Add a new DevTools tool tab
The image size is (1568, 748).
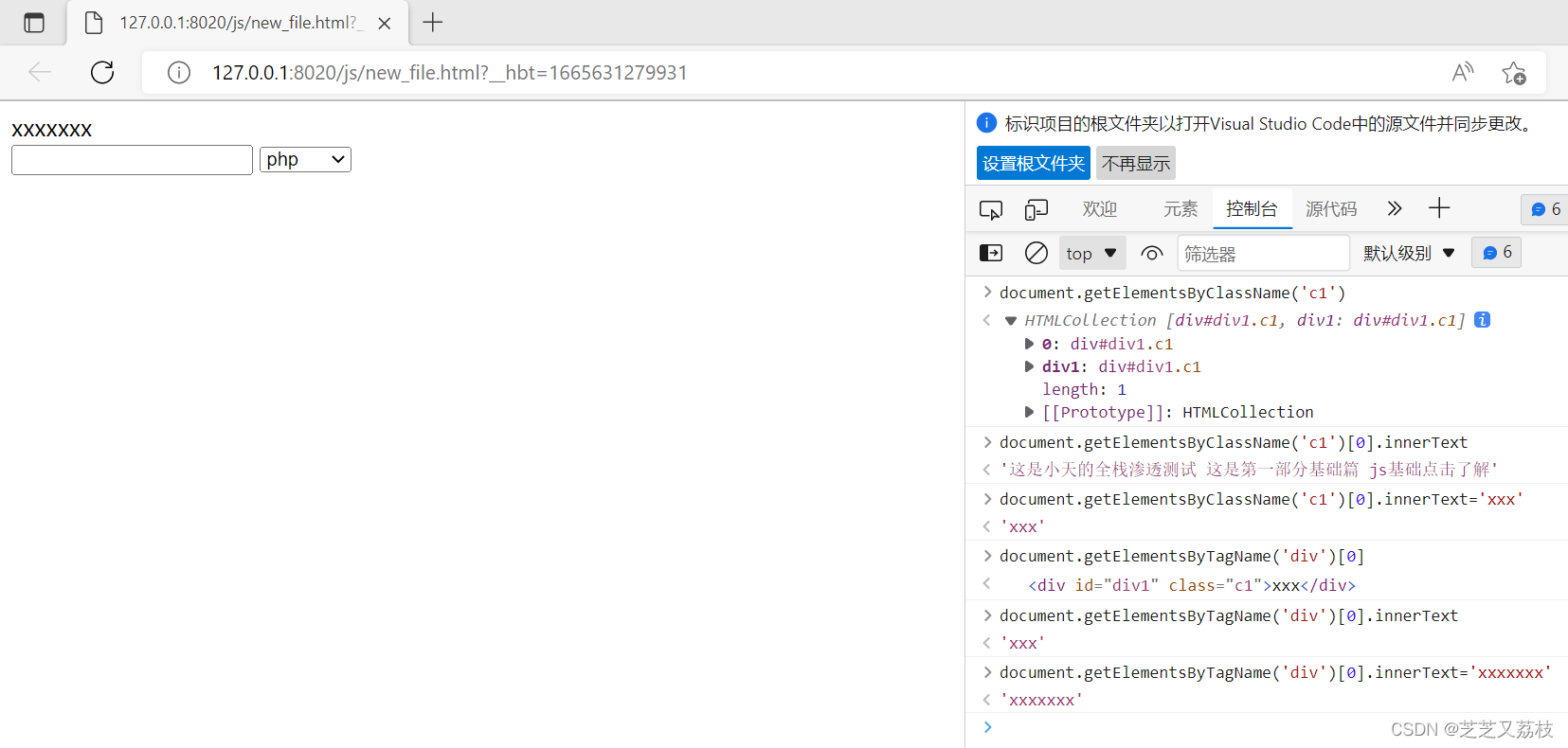pyautogui.click(x=1439, y=208)
